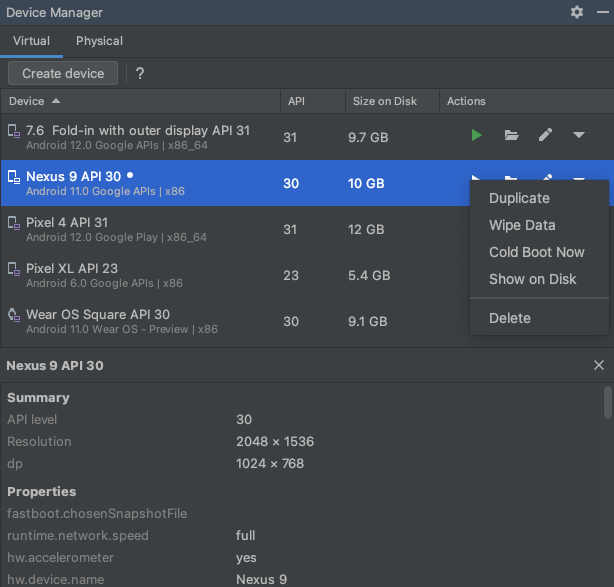Image resolution: width=614 pixels, height=587 pixels.
Task: Expand more actions for 7.6 Fold-in device
Action: pos(579,135)
